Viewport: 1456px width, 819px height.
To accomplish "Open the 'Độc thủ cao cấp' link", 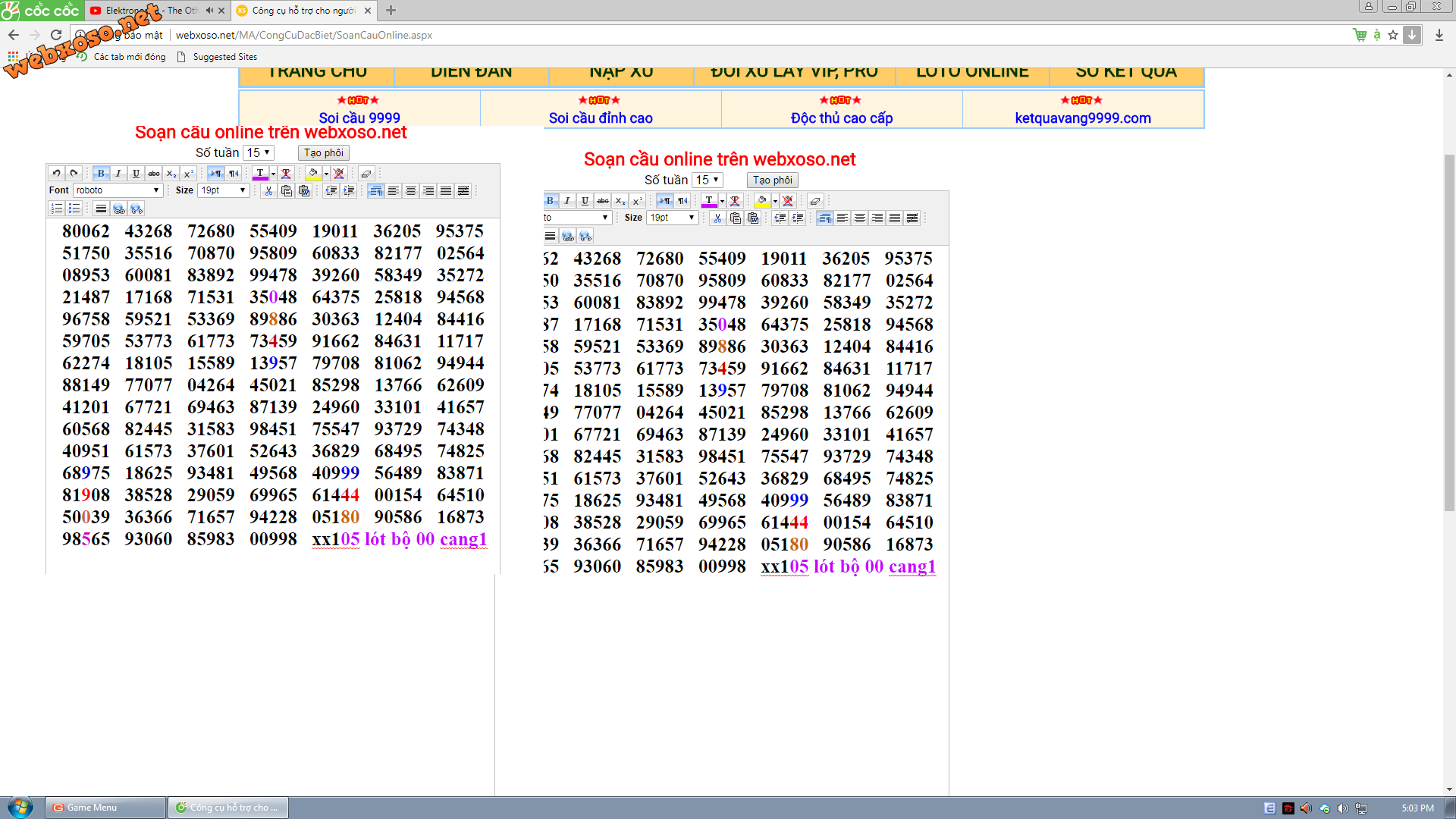I will pos(842,118).
